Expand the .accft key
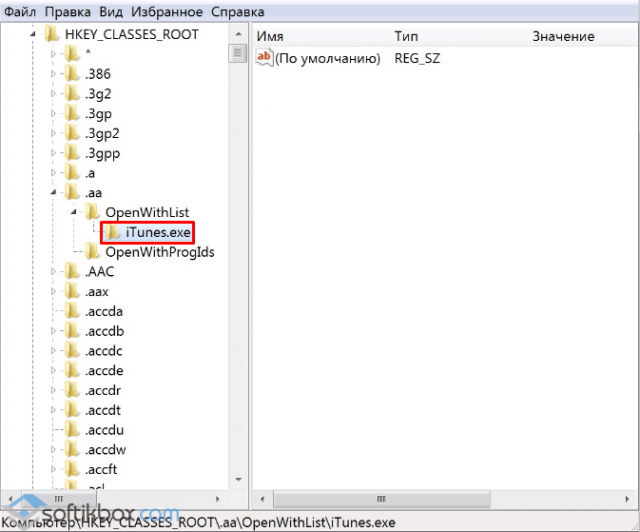This screenshot has height=532, width=640. pyautogui.click(x=53, y=469)
